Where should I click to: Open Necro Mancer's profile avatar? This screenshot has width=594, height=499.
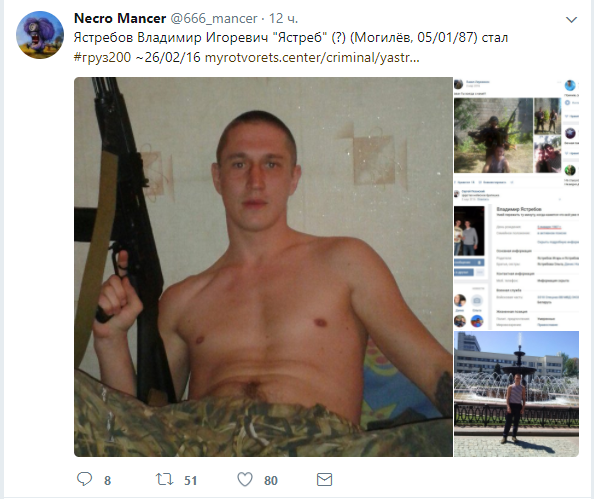(40, 35)
